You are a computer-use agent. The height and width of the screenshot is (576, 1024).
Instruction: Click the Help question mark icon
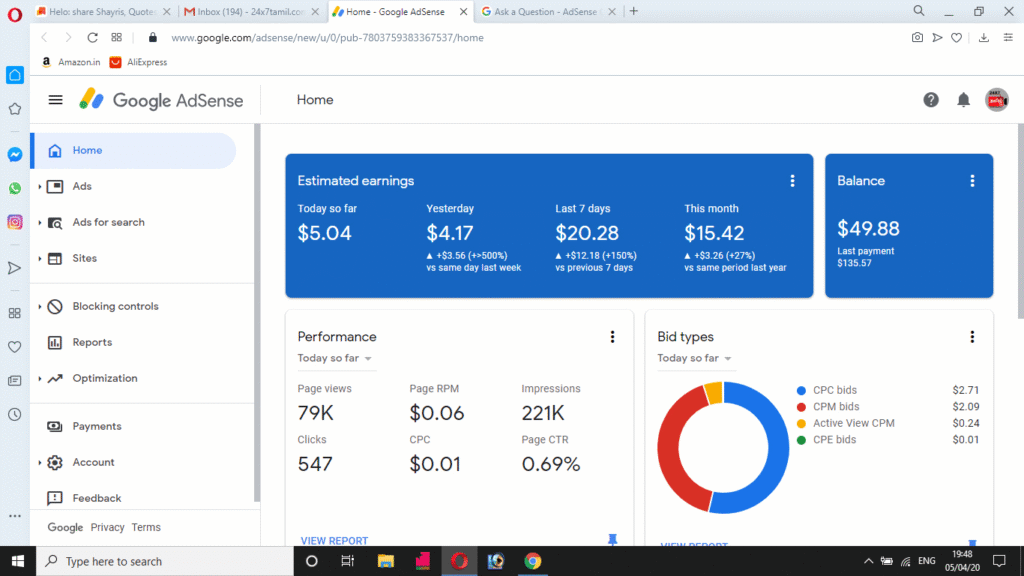[931, 100]
